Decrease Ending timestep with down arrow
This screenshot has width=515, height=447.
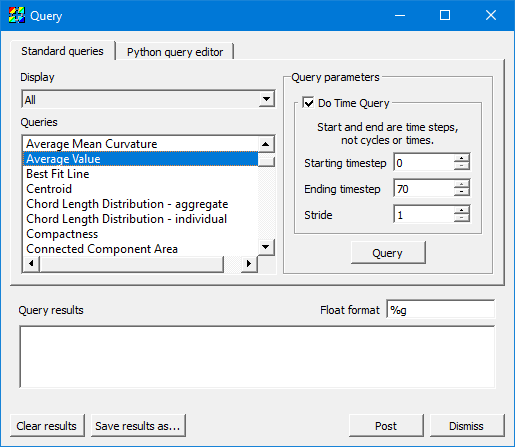[x=462, y=192]
